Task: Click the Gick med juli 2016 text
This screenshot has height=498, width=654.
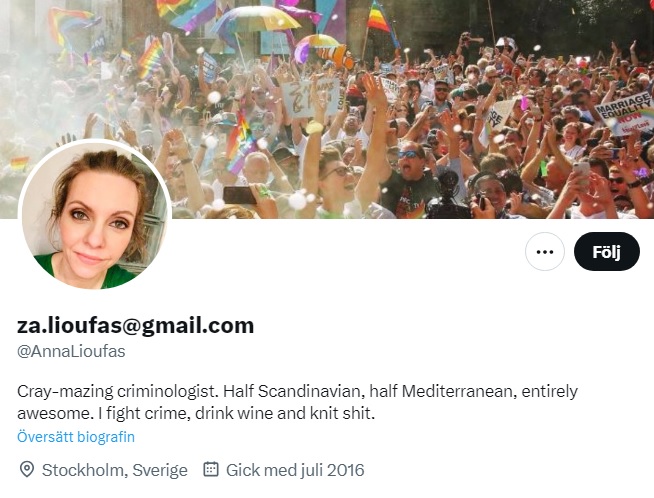Action: coord(295,470)
